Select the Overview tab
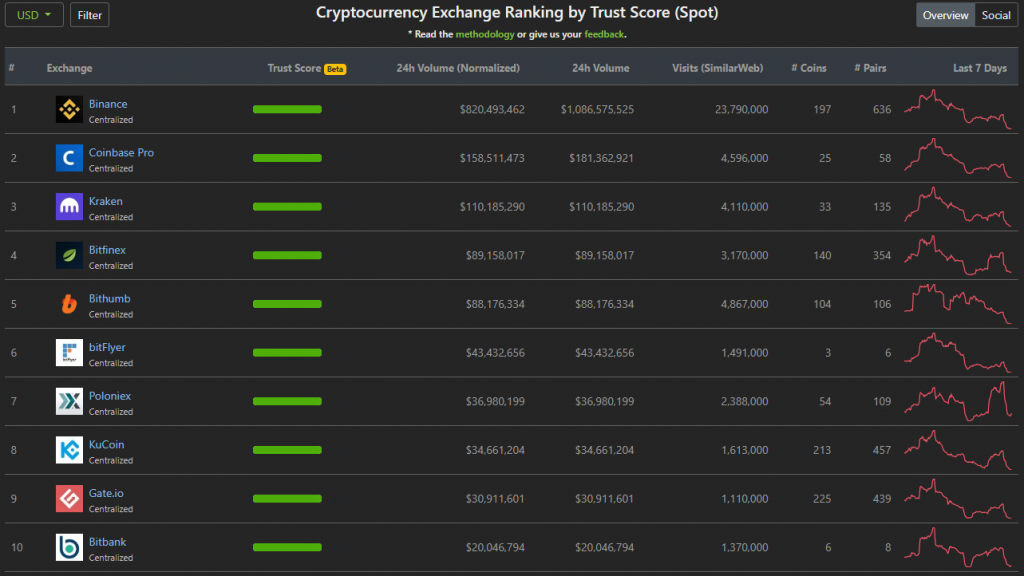Screen dimensions: 1024x576 [945, 15]
